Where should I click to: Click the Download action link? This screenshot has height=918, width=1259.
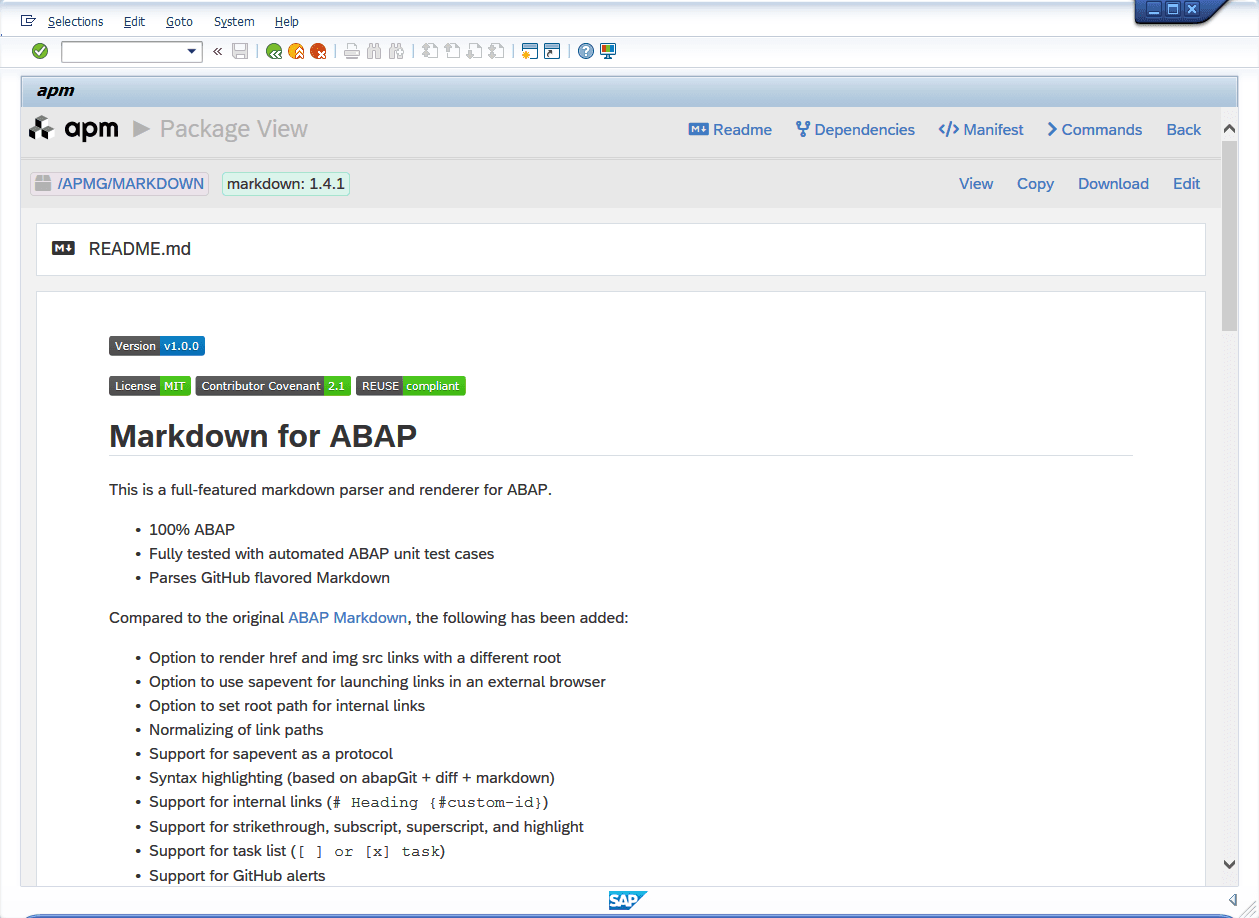[x=1113, y=184]
